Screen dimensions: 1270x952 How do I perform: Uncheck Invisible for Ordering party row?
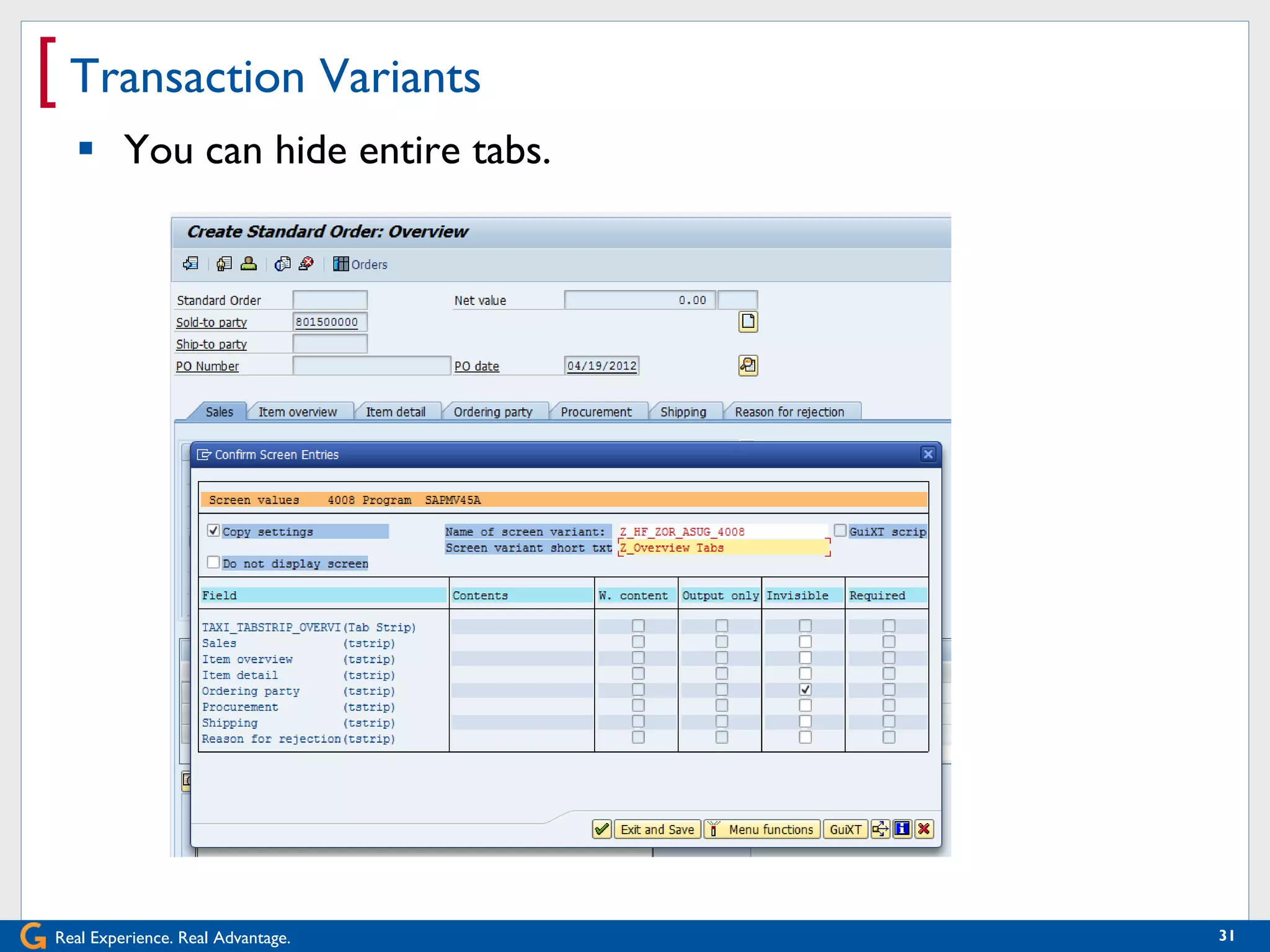click(805, 689)
